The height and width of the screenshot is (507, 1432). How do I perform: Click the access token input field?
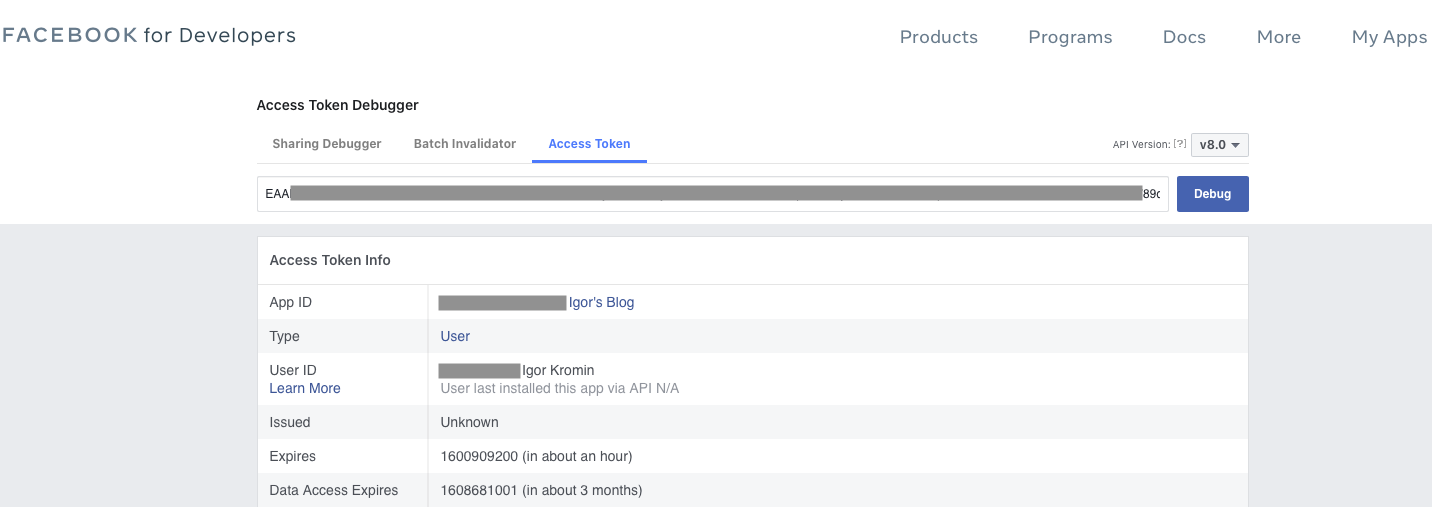(712, 194)
